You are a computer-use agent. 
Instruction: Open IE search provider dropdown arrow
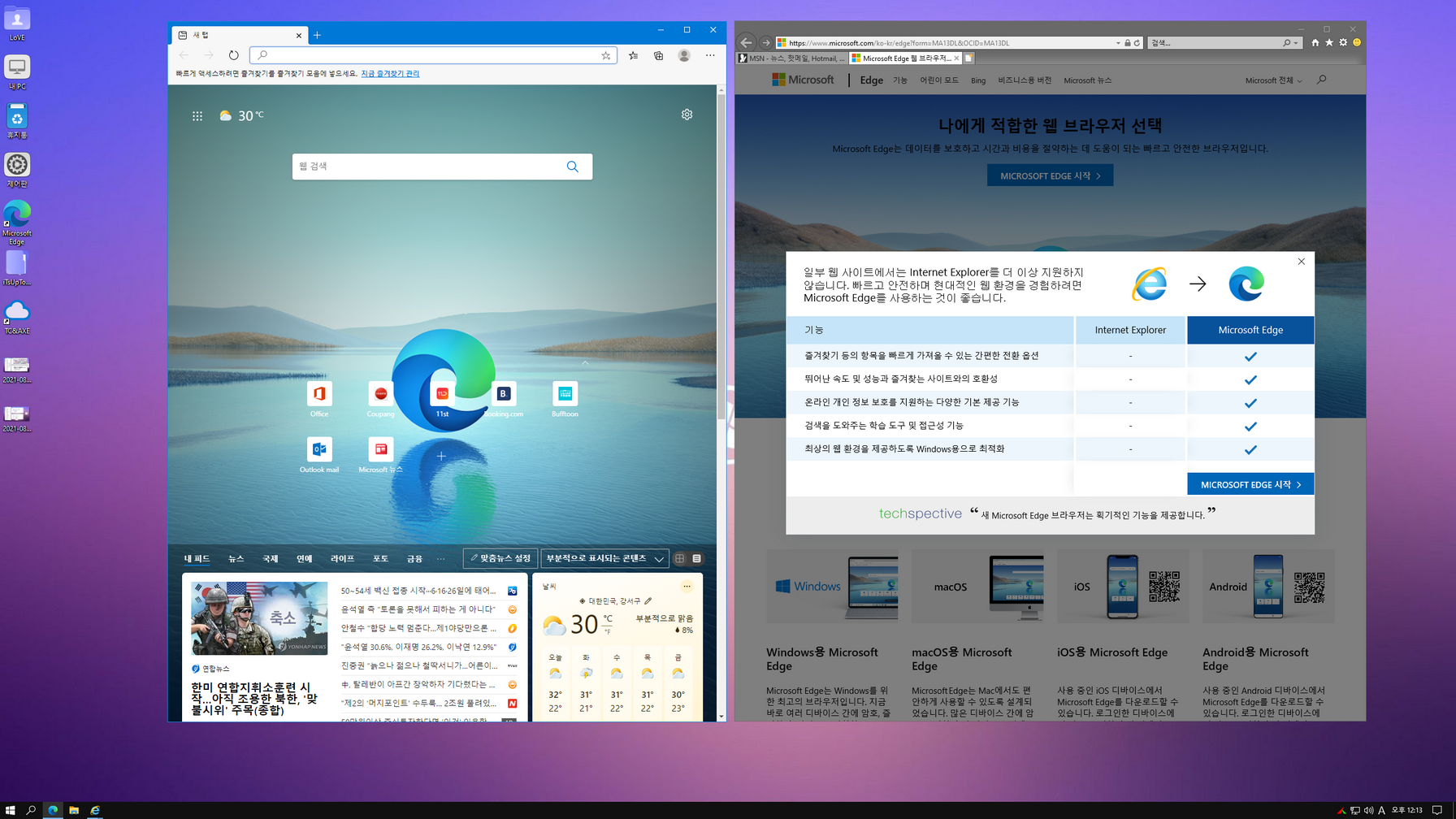(1296, 43)
